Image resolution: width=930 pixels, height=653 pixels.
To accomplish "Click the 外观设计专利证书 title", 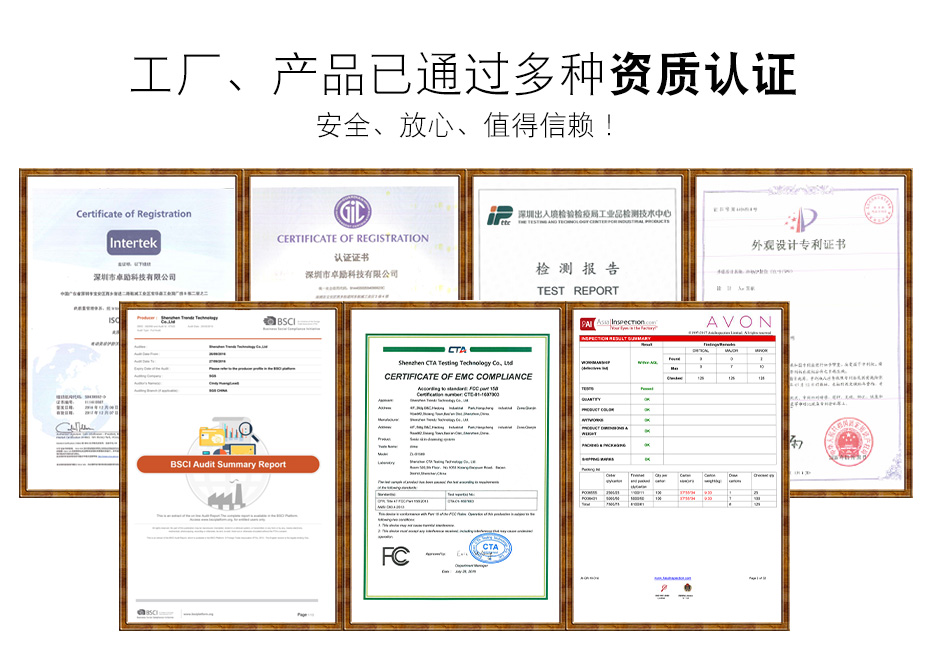I will pos(798,244).
